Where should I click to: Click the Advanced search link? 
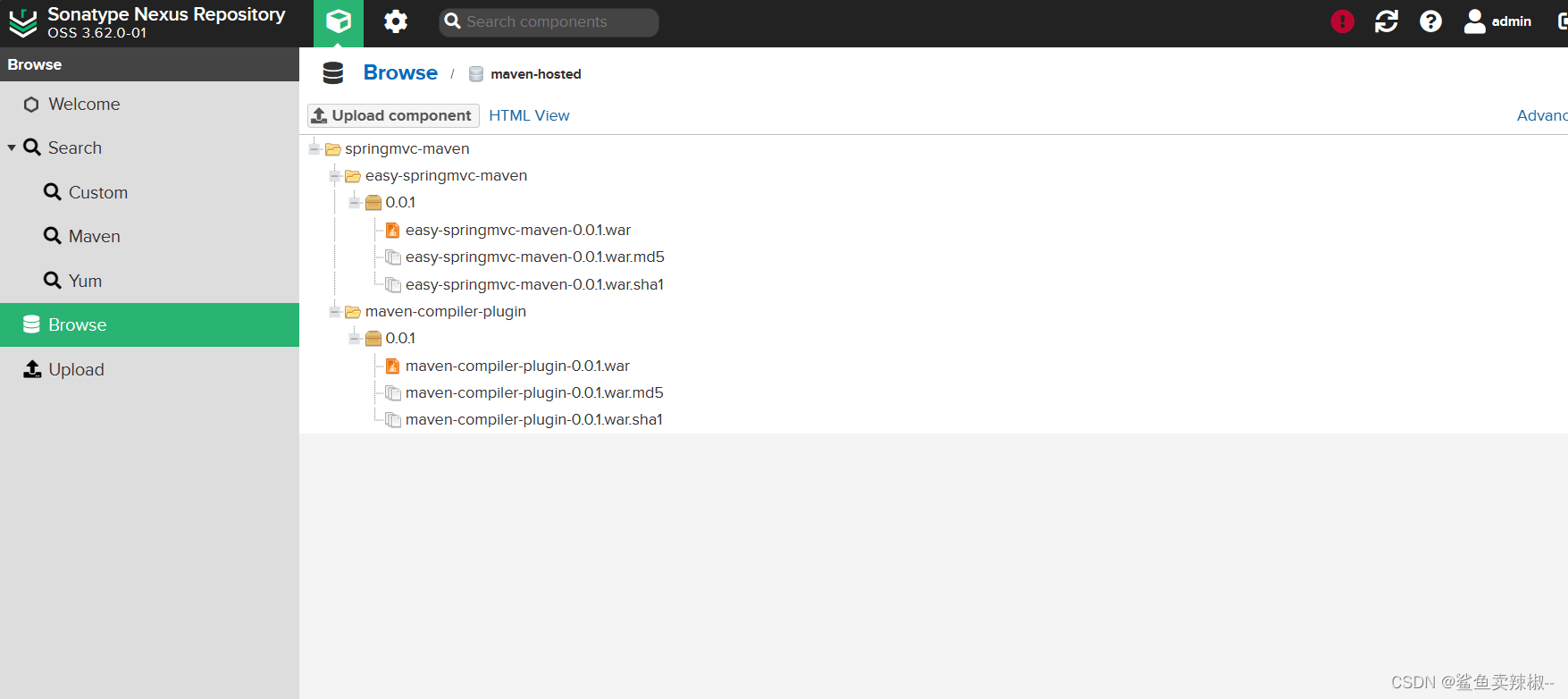(x=1542, y=115)
